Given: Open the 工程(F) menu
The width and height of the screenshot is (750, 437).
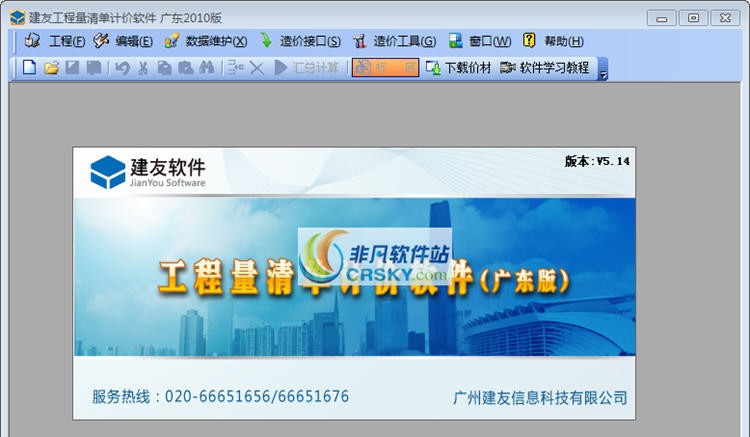Looking at the screenshot, I should [67, 41].
